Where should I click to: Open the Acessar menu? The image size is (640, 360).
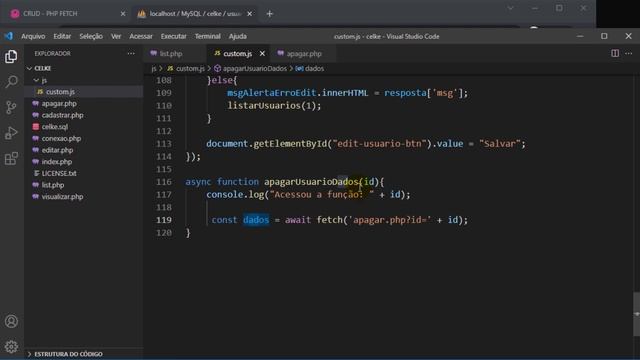pyautogui.click(x=141, y=36)
